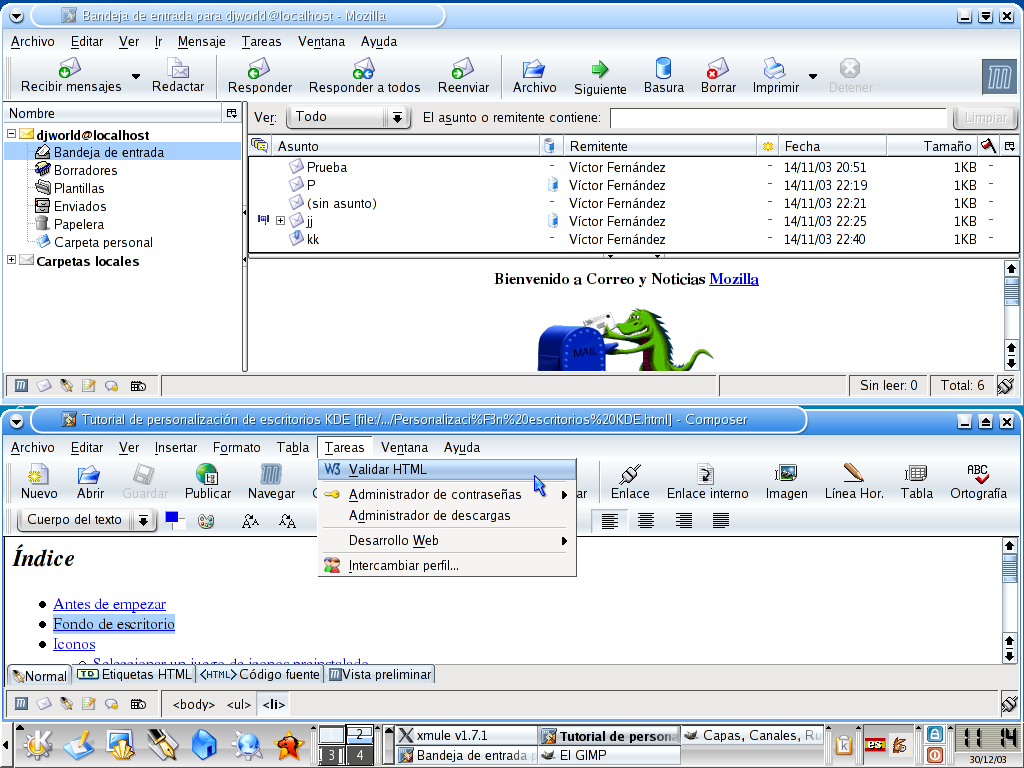Click the smaller font size icon
The height and width of the screenshot is (768, 1024).
[249, 520]
